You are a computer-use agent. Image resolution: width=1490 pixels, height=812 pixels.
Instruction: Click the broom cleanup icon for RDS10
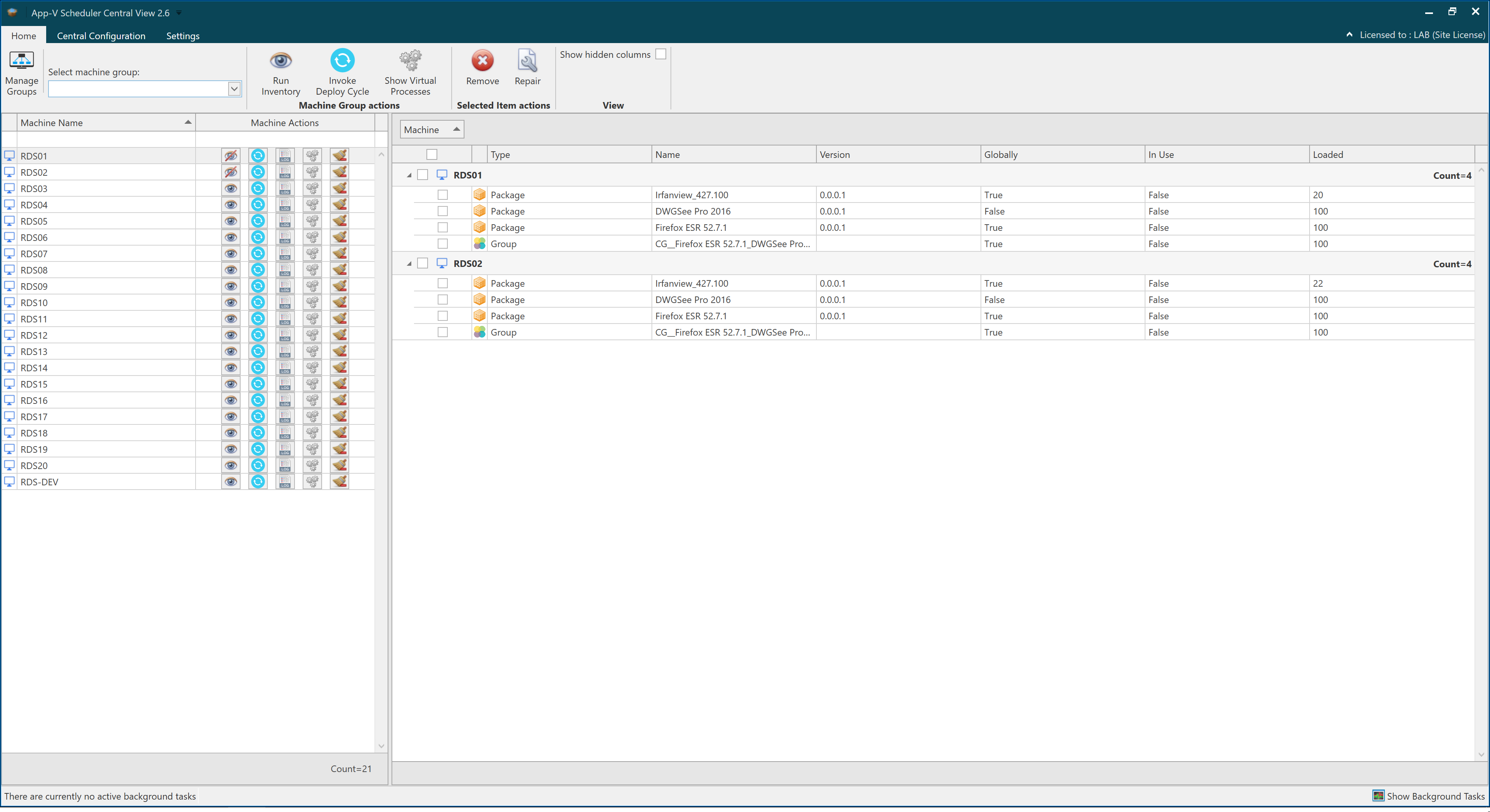click(340, 303)
